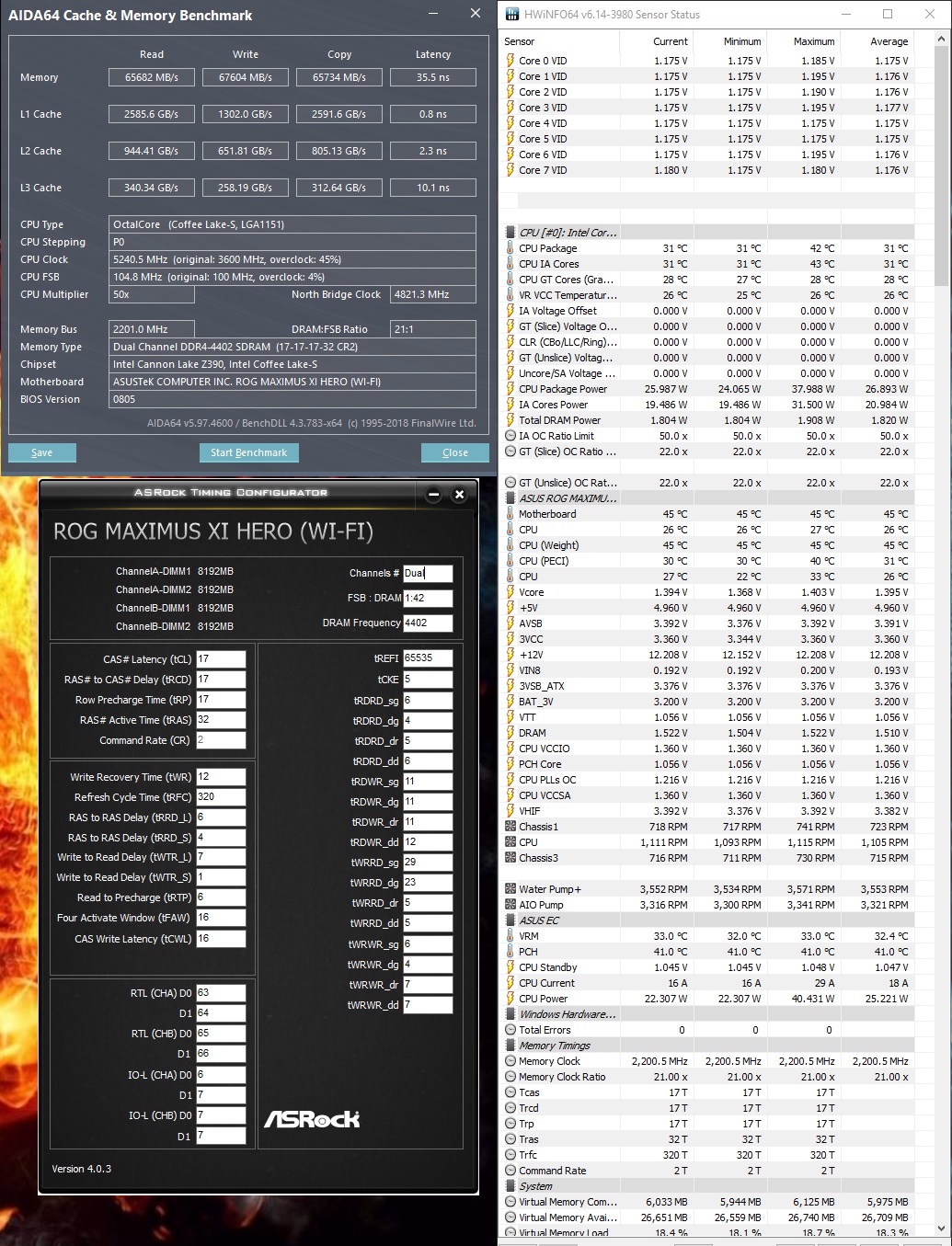Click the tCKE value field

(428, 680)
